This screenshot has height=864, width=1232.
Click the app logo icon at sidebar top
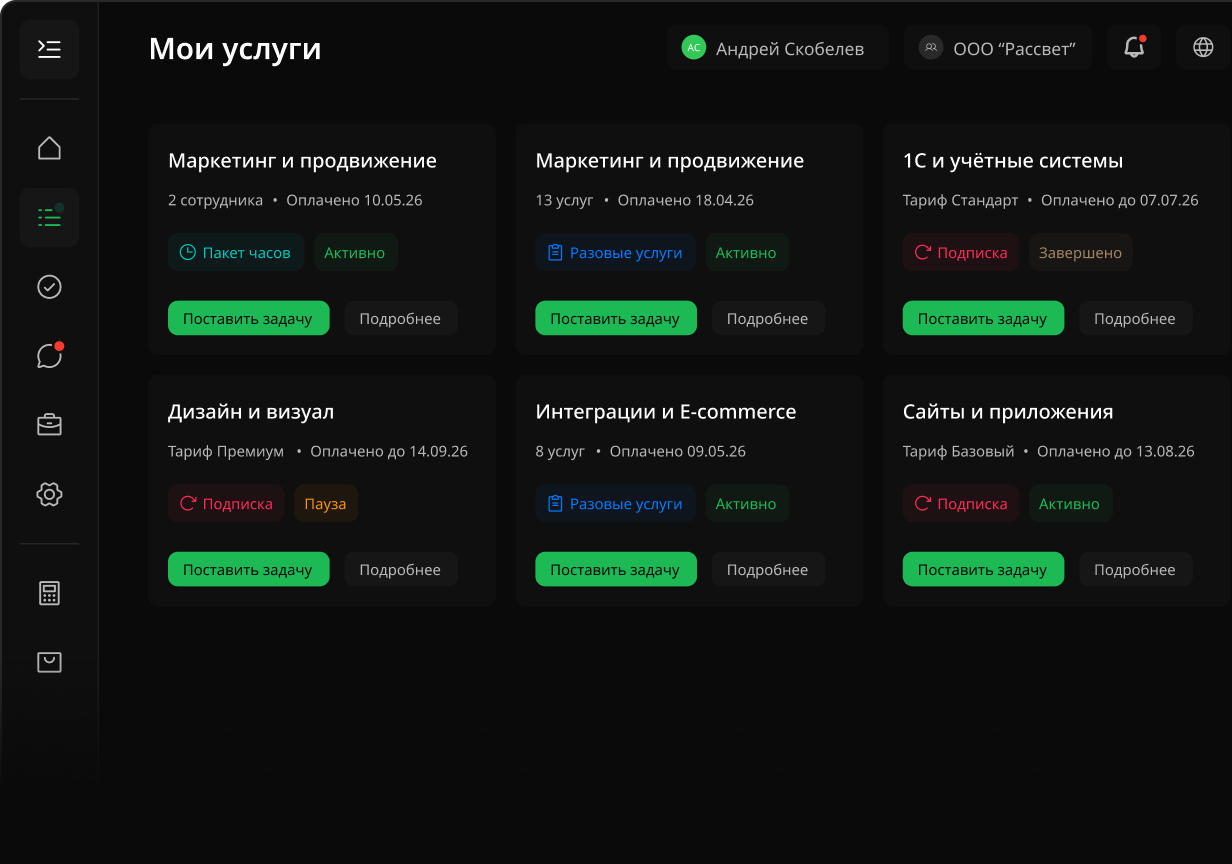49,49
